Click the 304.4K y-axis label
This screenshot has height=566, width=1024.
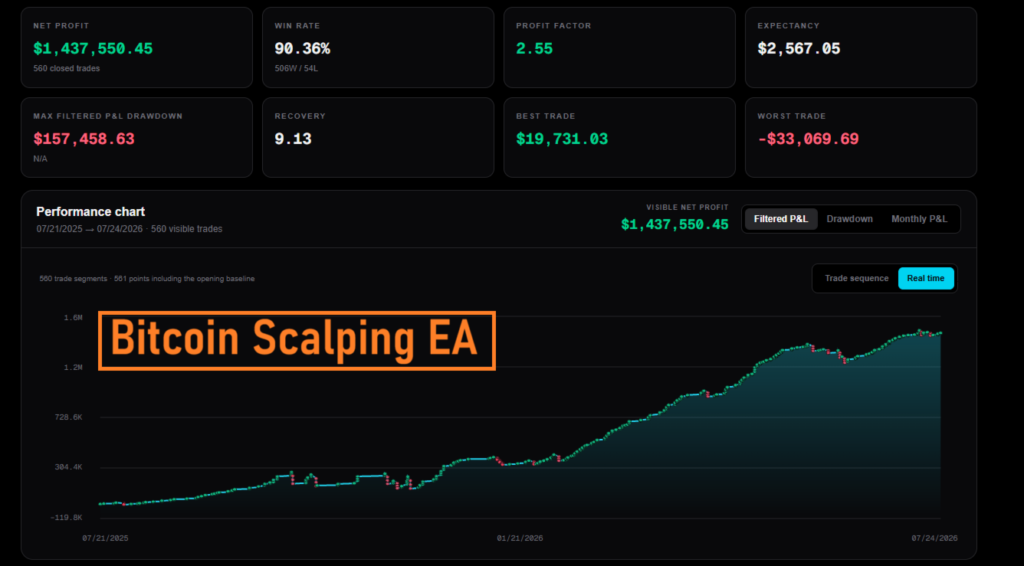[x=69, y=467]
